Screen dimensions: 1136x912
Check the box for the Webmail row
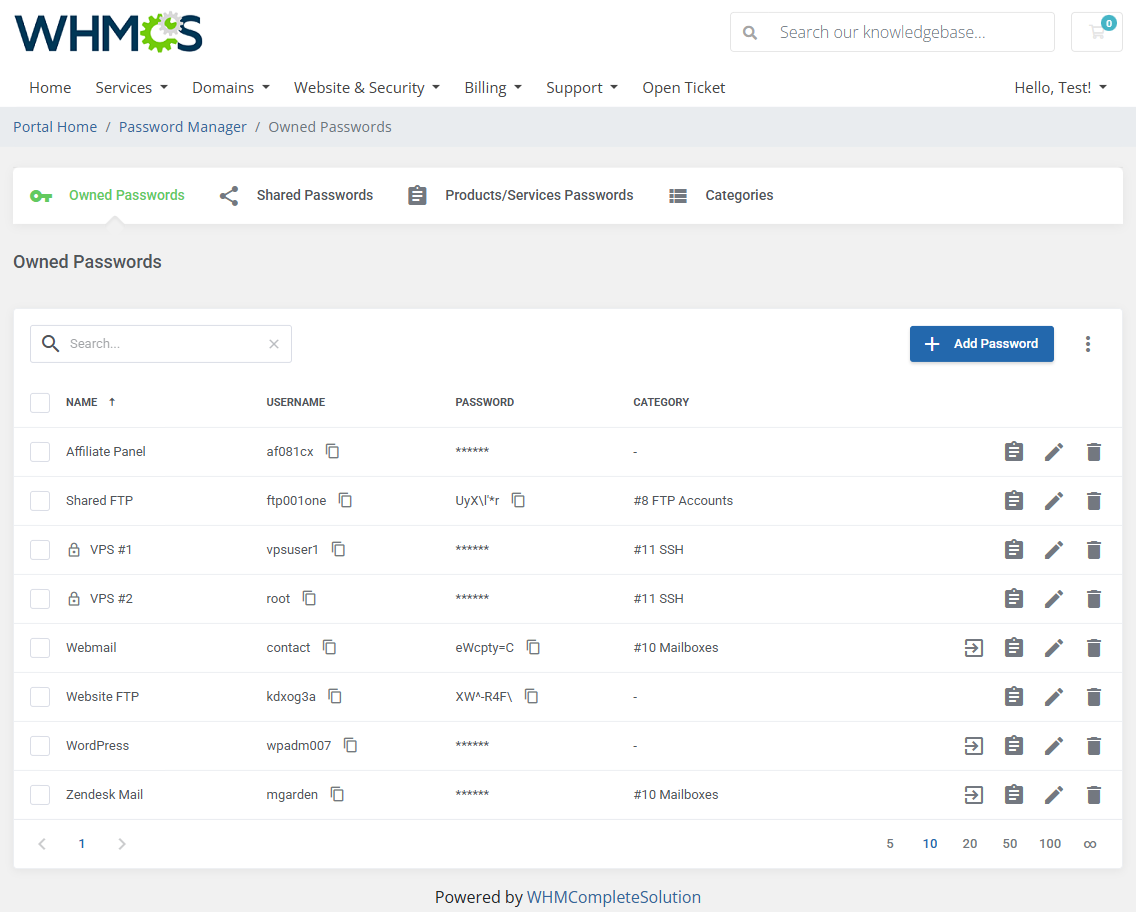[x=40, y=648]
